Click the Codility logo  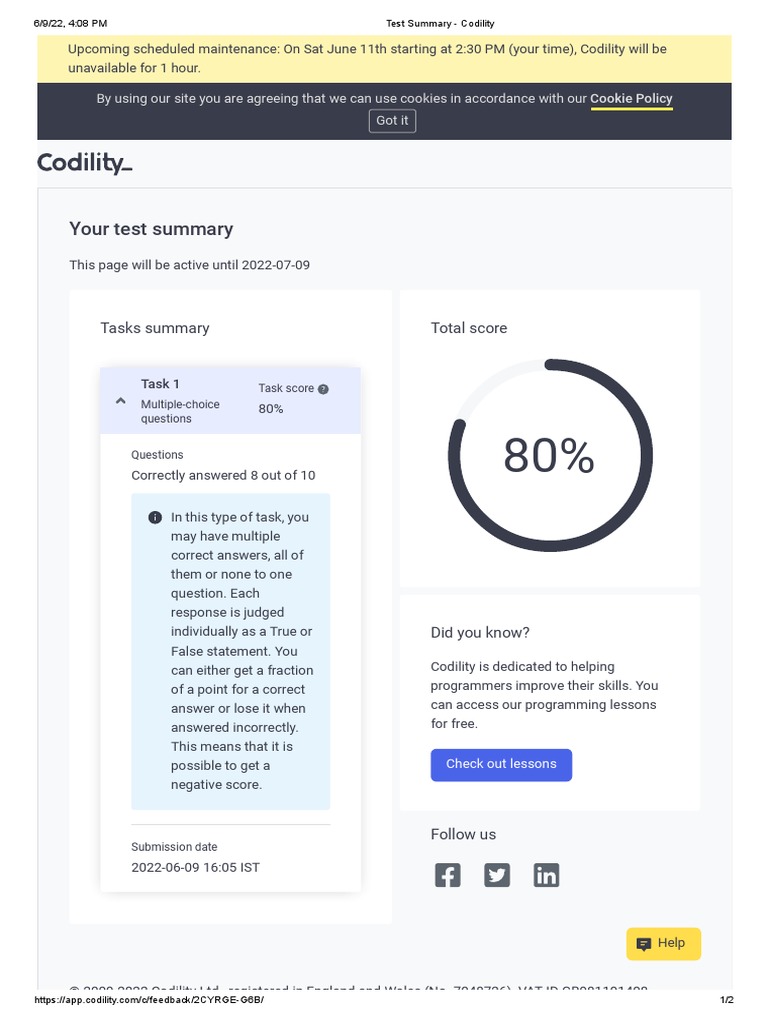[85, 163]
